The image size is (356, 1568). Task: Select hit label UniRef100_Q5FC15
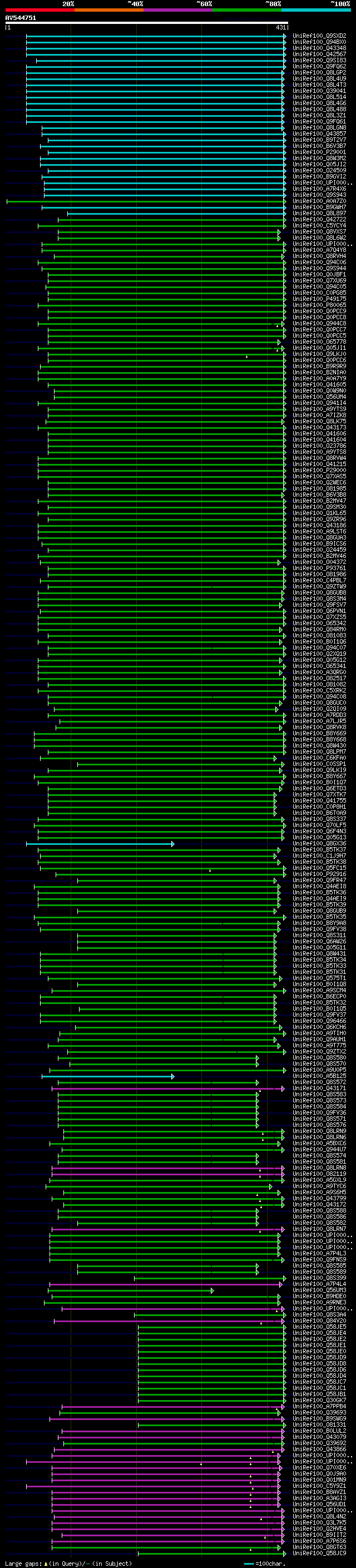point(319,868)
